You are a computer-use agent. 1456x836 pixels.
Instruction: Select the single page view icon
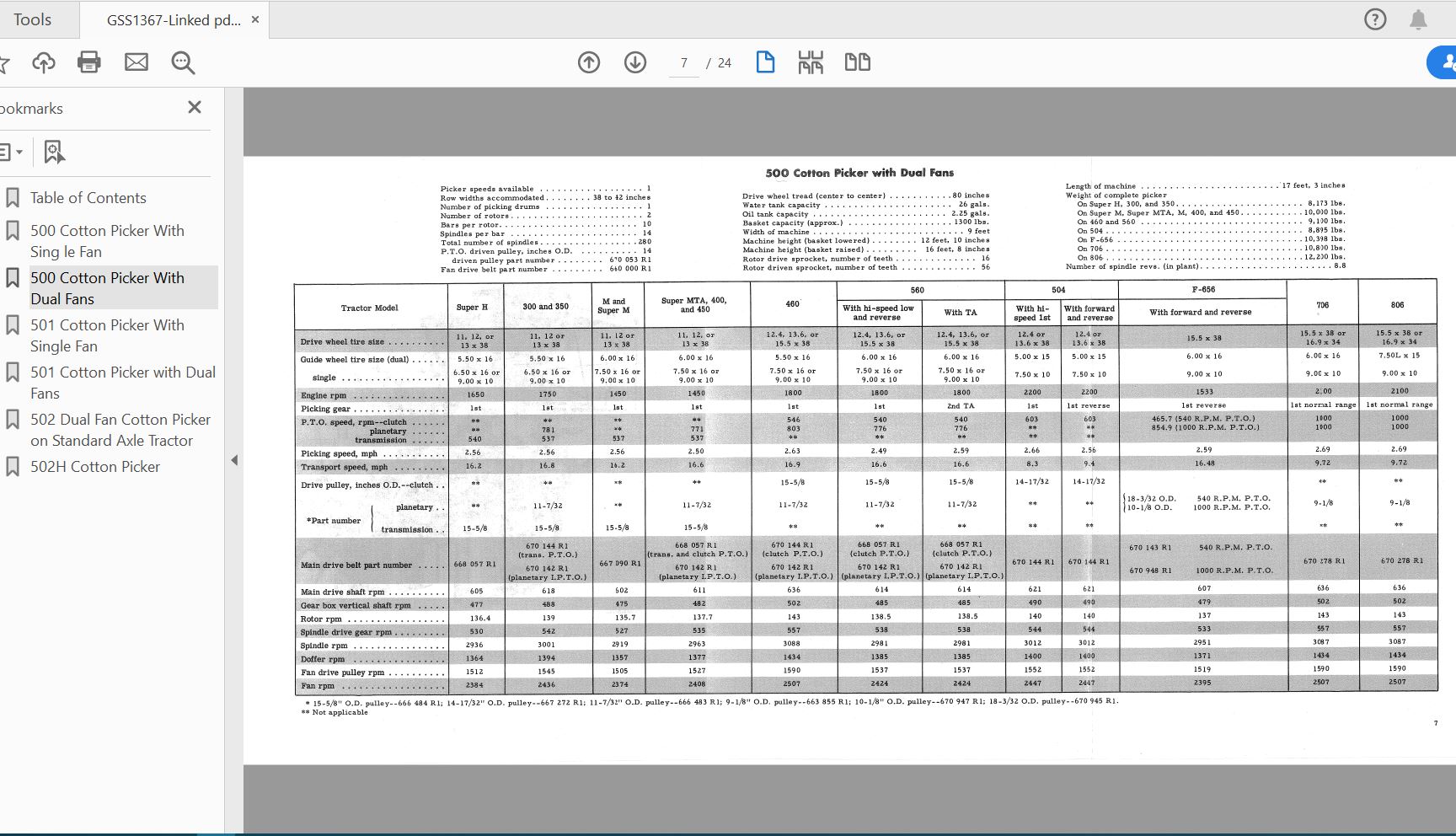click(x=765, y=62)
